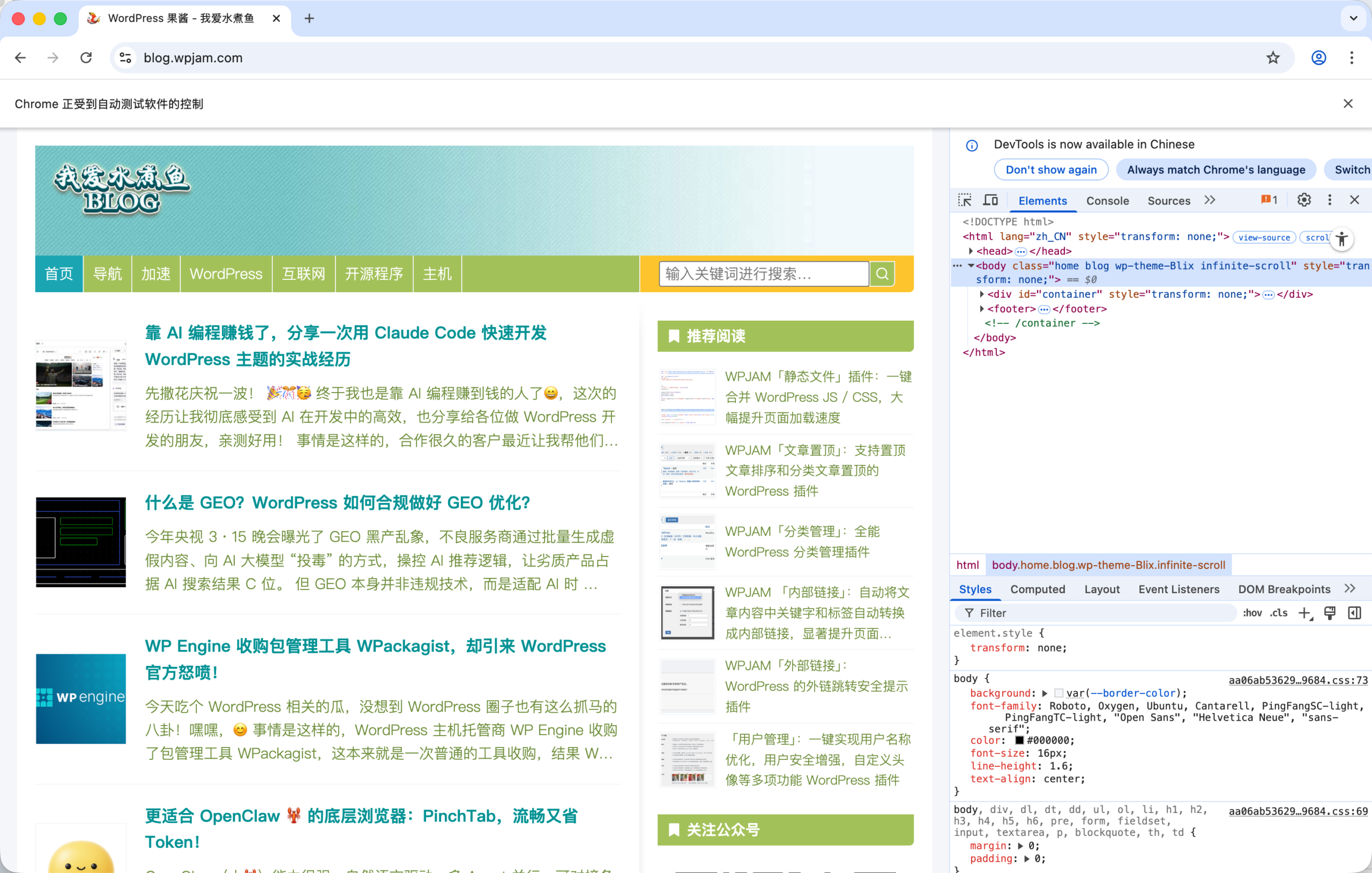Expand the div container node
The width and height of the screenshot is (1372, 873).
(x=982, y=294)
